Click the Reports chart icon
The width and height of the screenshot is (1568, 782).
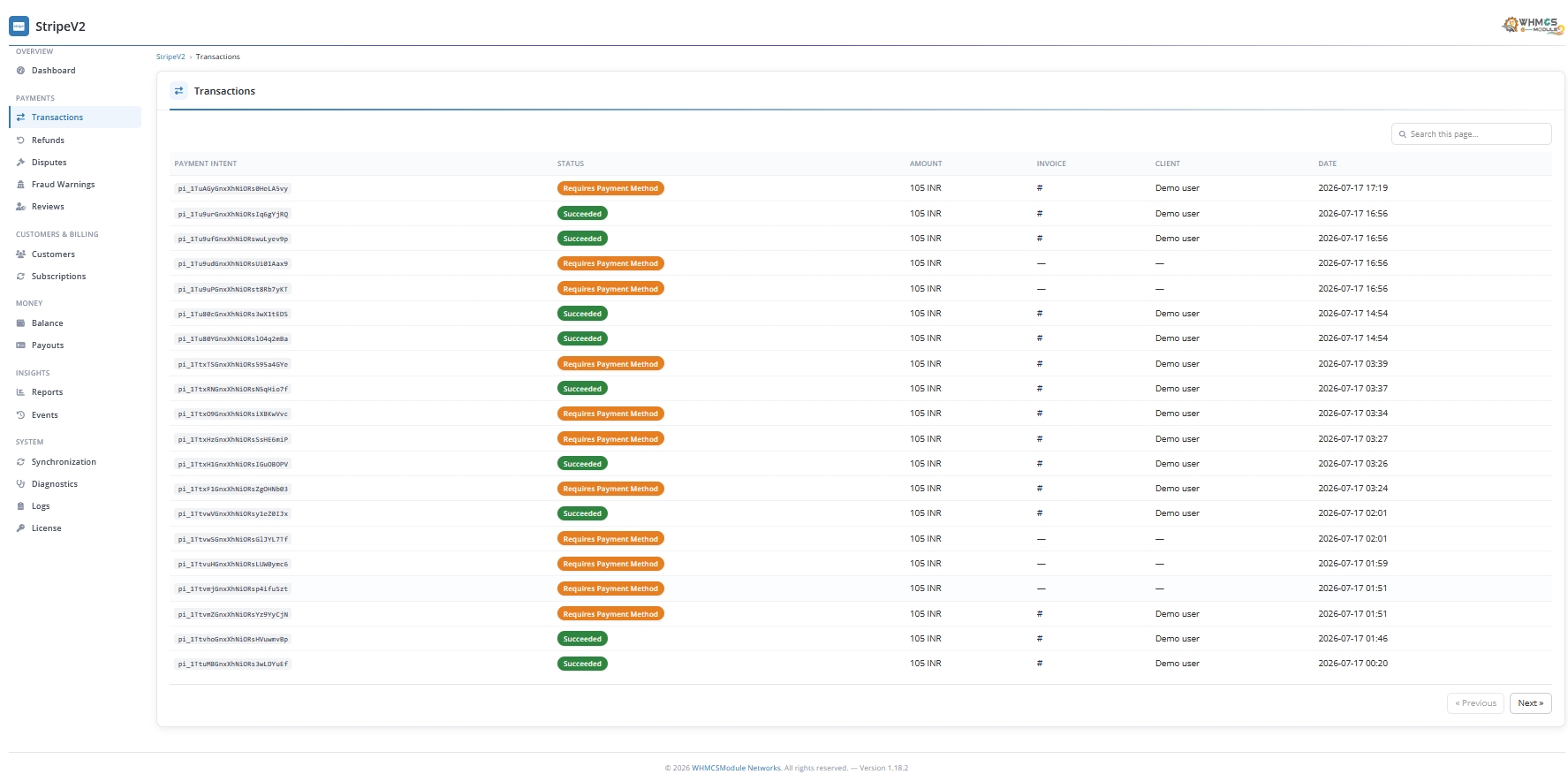[x=20, y=392]
